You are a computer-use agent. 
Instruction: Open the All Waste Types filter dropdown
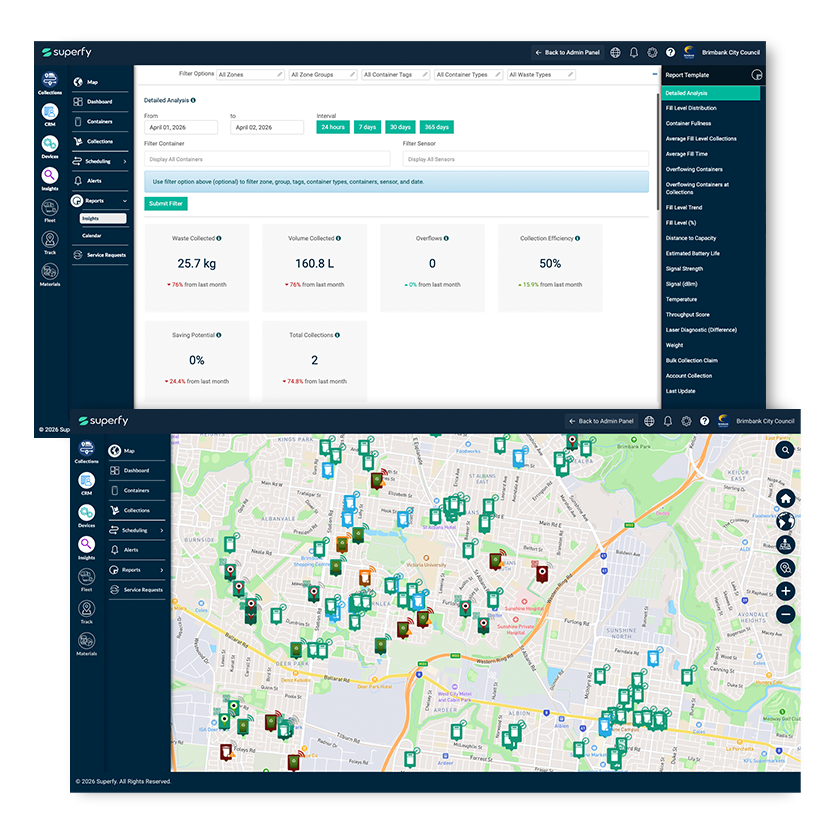click(541, 75)
